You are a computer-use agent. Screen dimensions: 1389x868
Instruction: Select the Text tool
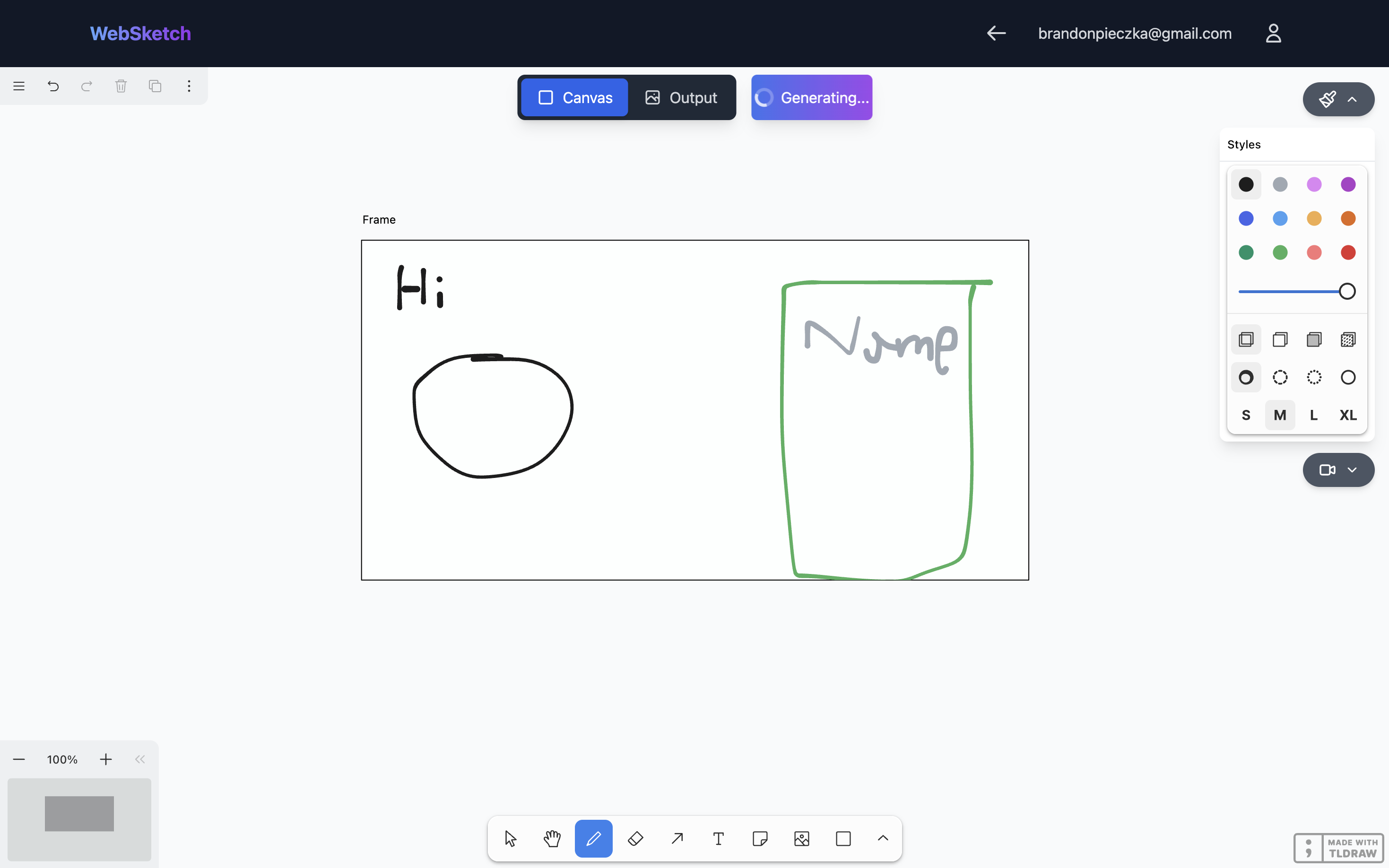tap(718, 839)
